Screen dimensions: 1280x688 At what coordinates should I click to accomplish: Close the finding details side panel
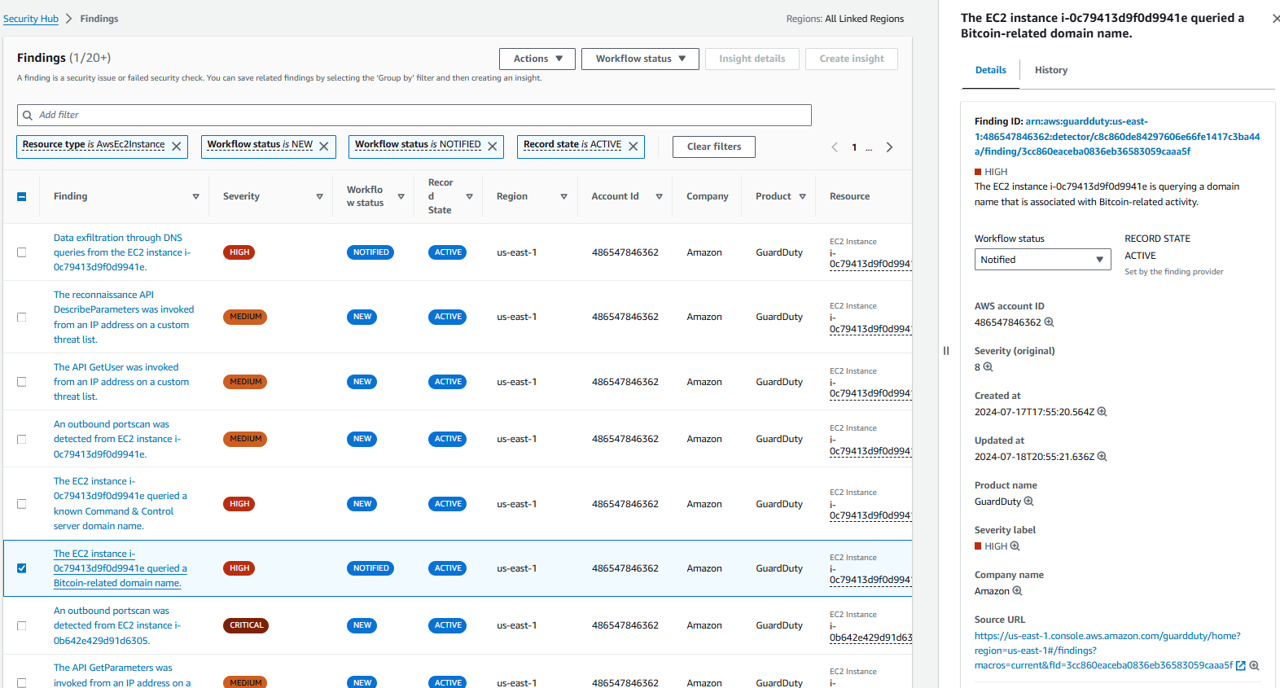[1276, 19]
